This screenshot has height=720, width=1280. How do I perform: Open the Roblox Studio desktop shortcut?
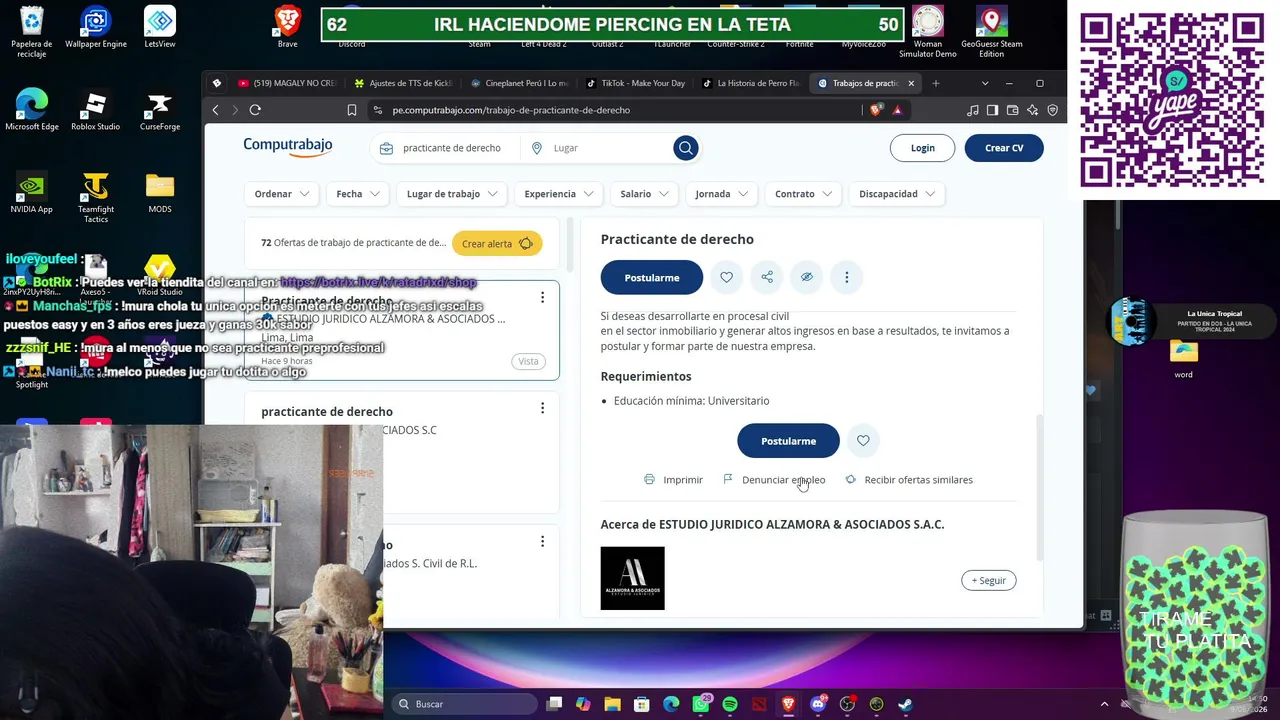tap(96, 111)
